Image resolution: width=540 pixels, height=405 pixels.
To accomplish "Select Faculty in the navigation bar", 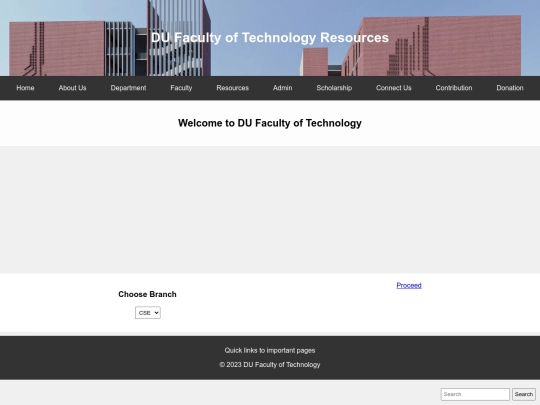I will (x=181, y=88).
